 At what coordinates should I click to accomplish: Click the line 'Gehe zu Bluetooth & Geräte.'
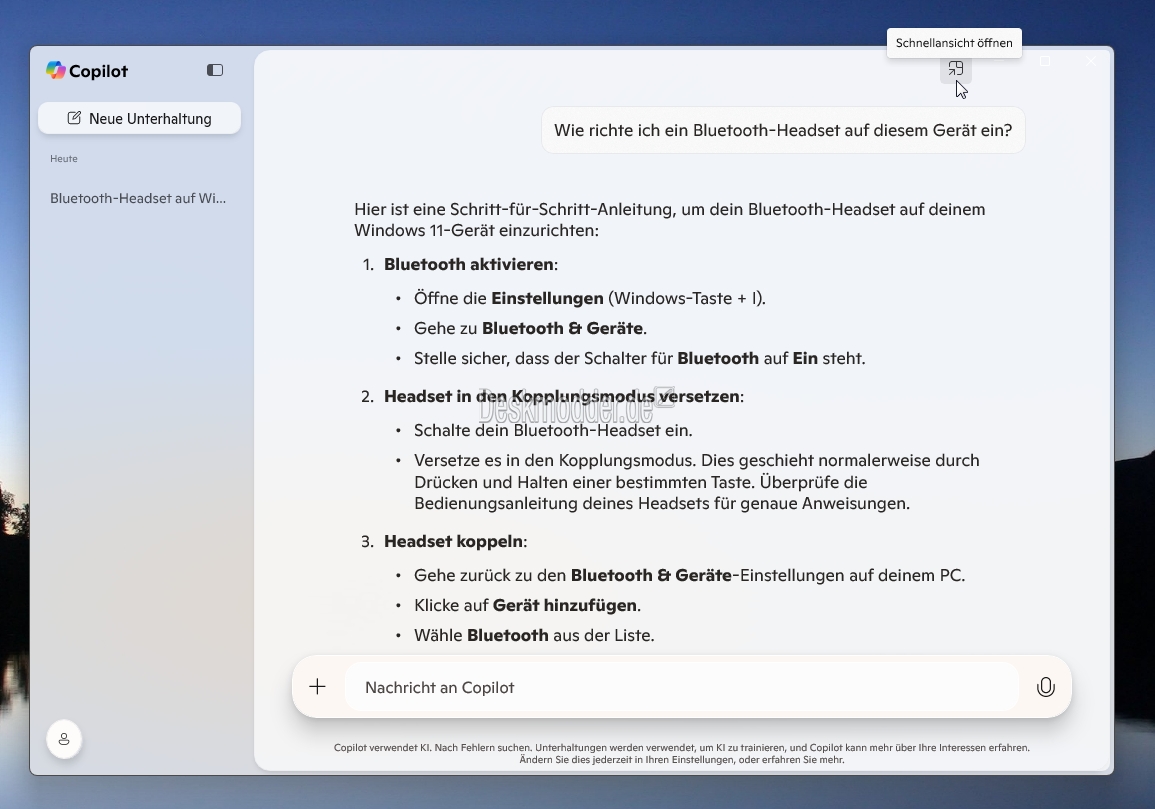[530, 329]
